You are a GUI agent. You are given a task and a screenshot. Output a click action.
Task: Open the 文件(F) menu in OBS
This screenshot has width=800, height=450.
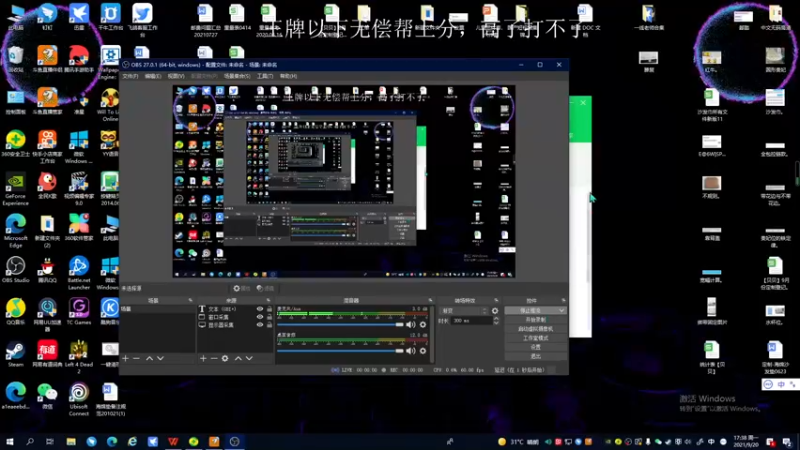[x=130, y=76]
